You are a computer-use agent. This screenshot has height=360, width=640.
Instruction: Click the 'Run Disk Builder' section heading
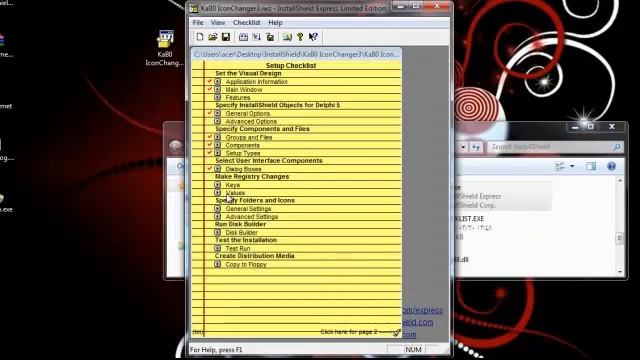click(240, 224)
